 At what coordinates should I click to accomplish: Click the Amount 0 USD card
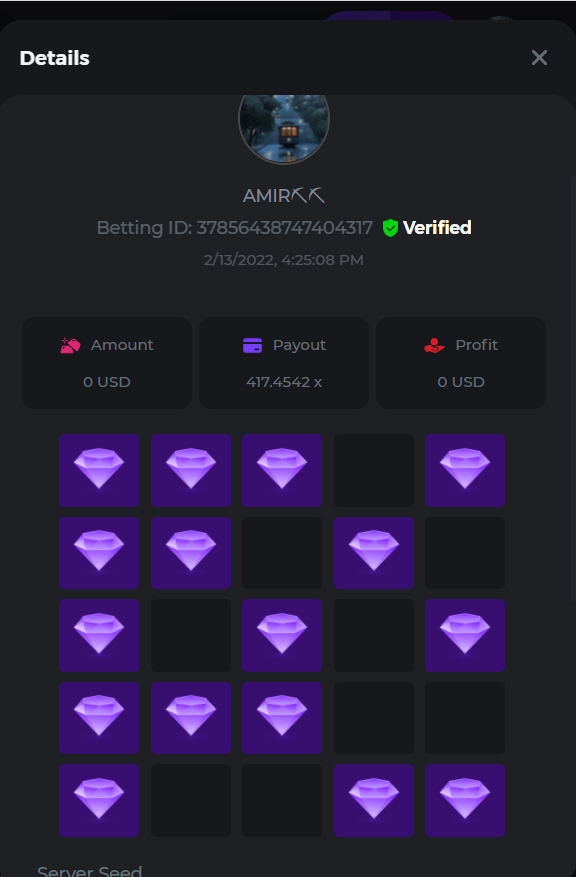[107, 363]
